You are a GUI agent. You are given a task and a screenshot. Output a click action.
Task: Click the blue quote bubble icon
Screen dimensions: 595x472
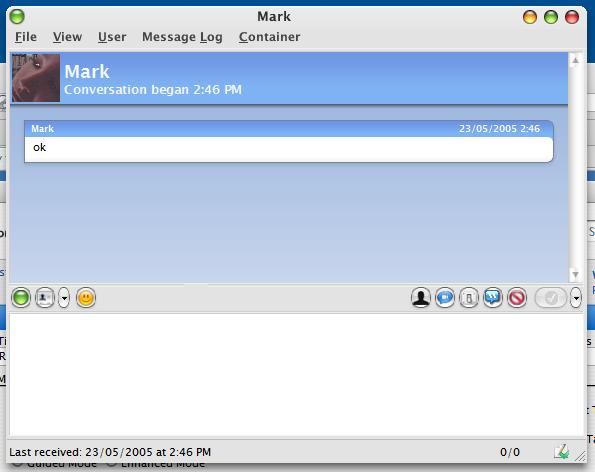pos(493,298)
